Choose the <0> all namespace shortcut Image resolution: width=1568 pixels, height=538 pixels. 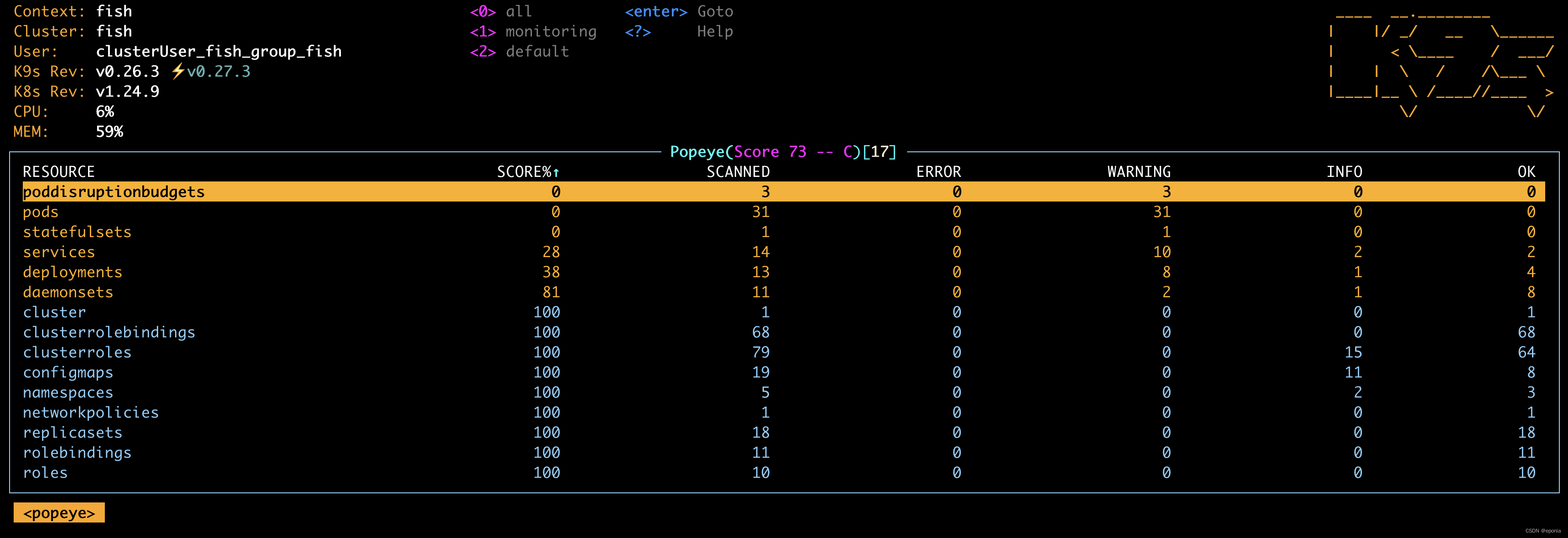point(501,11)
